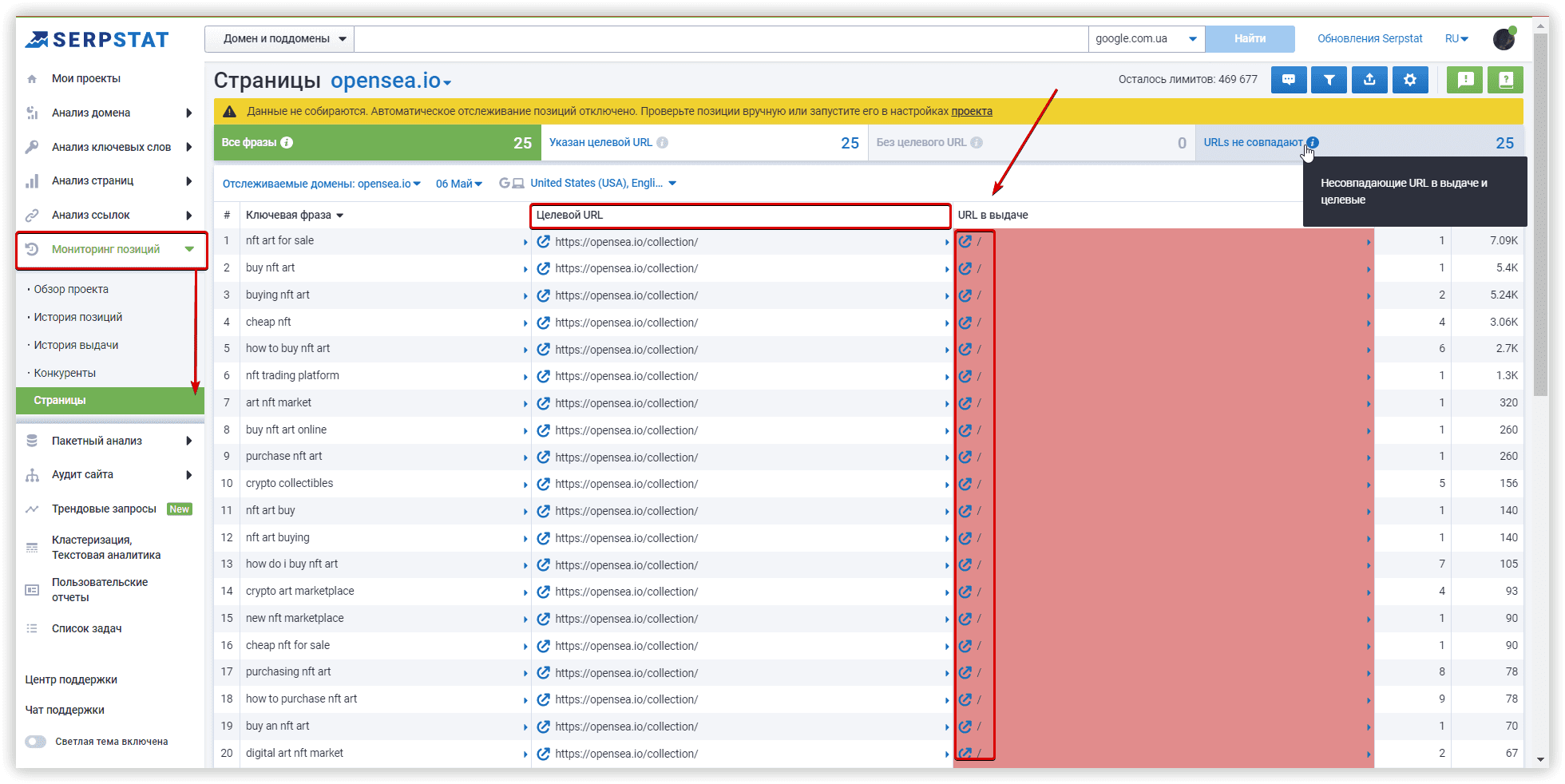This screenshot has height=784, width=1565.
Task: Open История позиций submenu item
Action: click(78, 317)
